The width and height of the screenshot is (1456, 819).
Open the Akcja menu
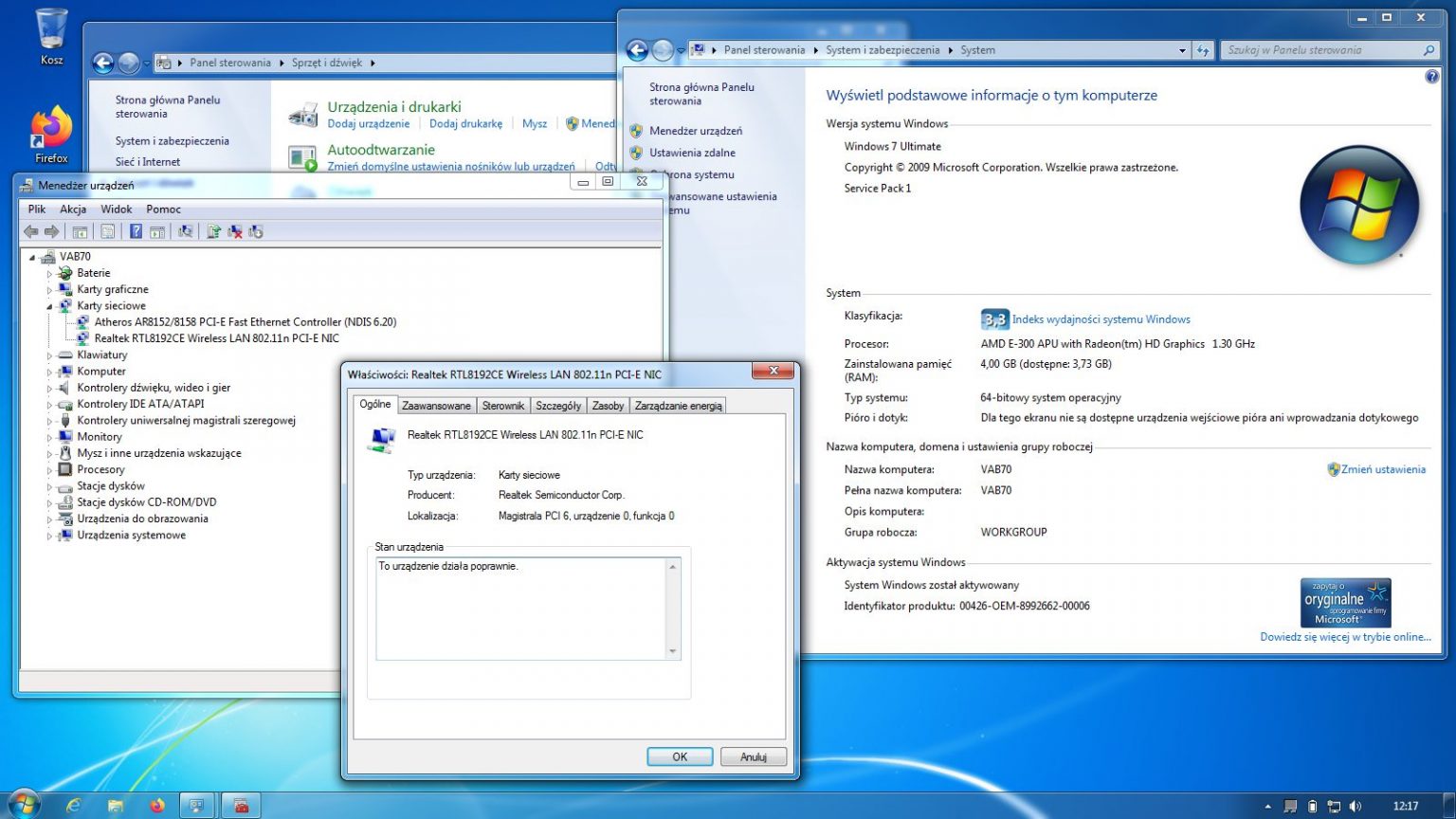click(73, 209)
